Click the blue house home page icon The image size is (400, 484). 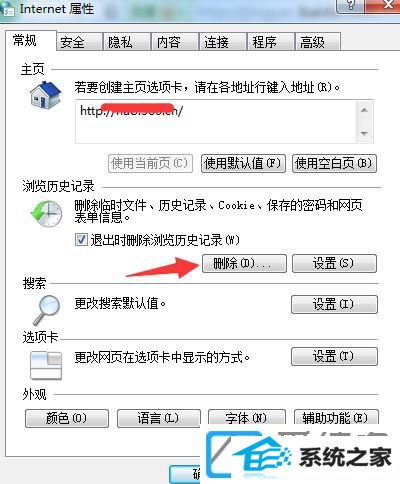(x=46, y=95)
